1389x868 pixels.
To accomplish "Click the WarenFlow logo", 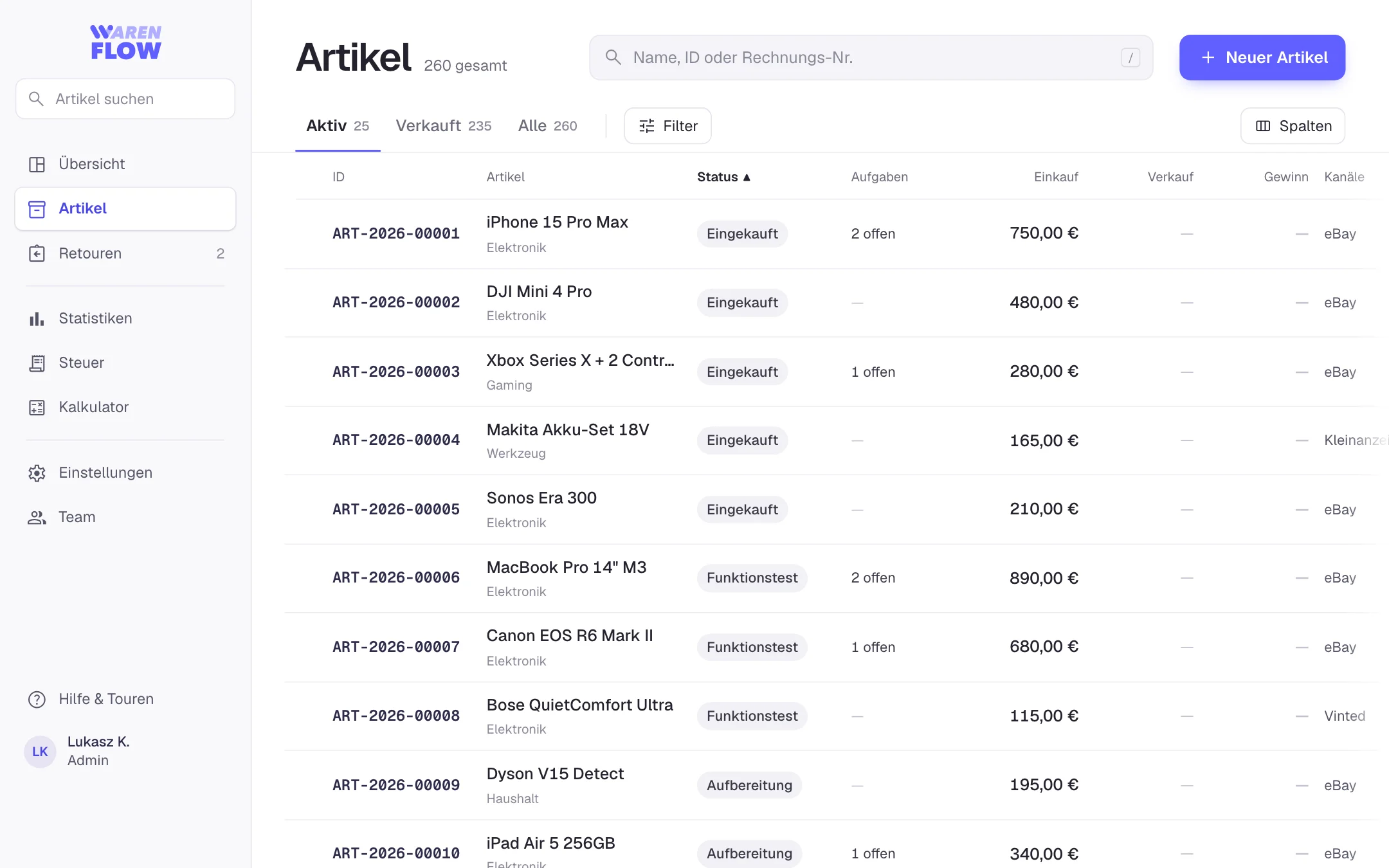I will pos(125,42).
